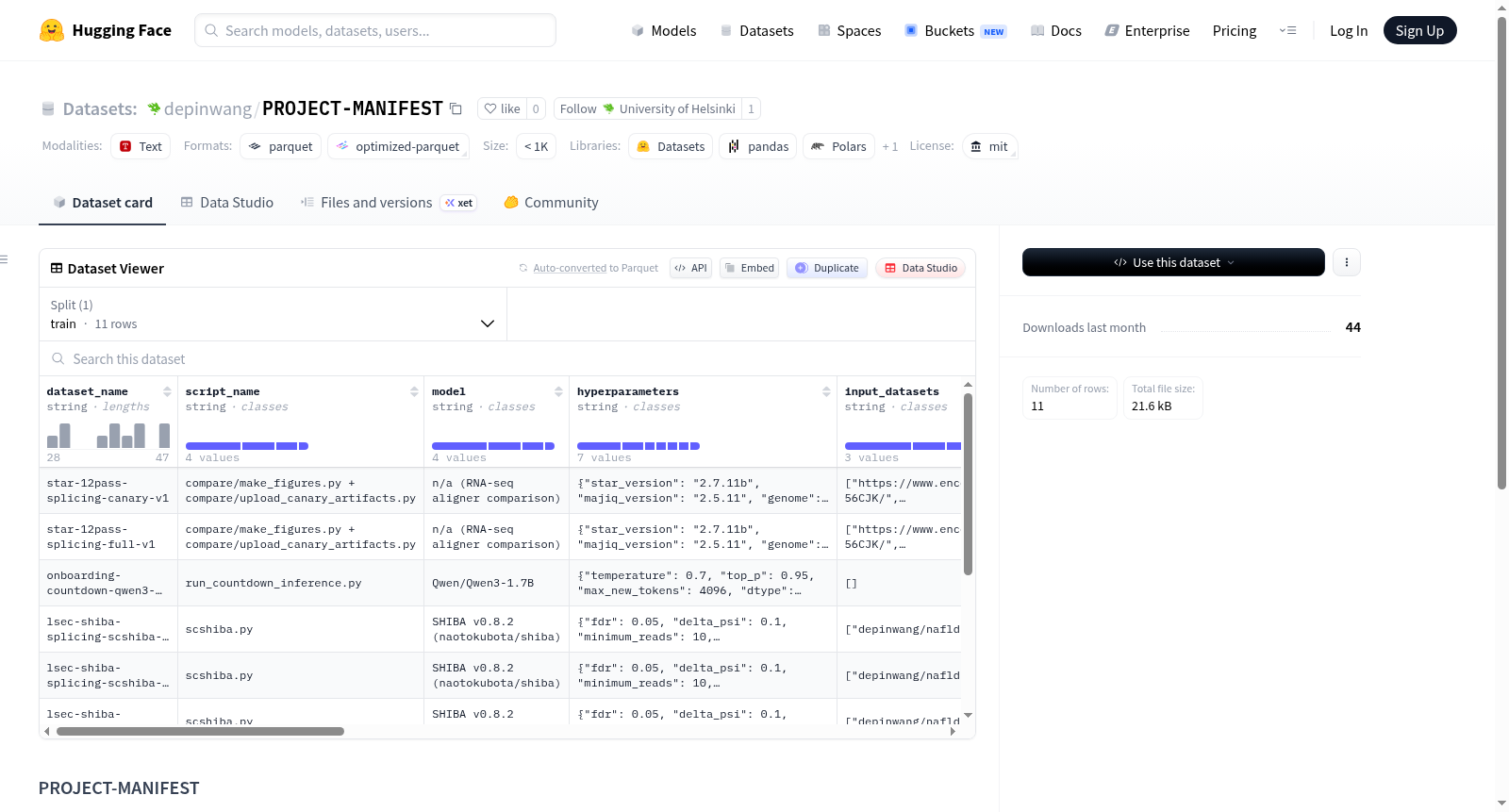Click the search magnifier in the top bar
This screenshot has width=1509, height=812.
click(x=211, y=30)
